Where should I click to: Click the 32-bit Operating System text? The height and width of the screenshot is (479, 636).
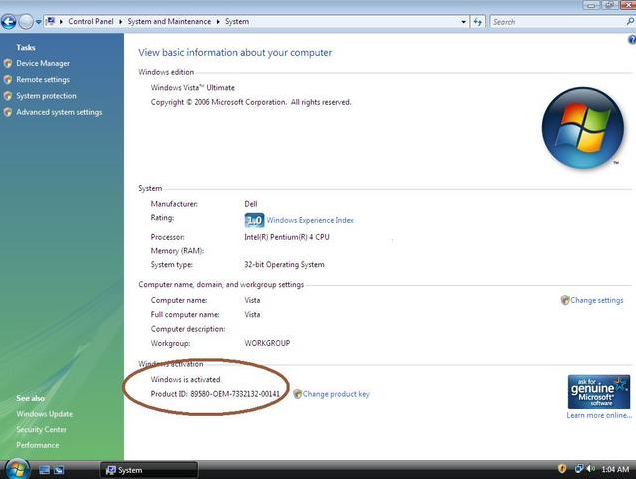click(284, 264)
